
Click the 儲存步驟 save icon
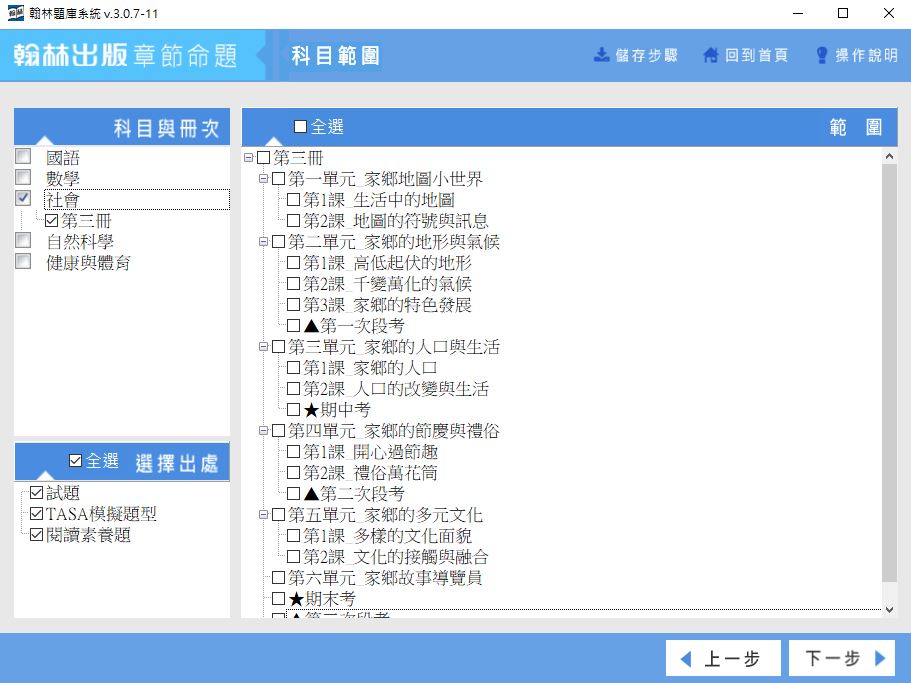coord(602,55)
